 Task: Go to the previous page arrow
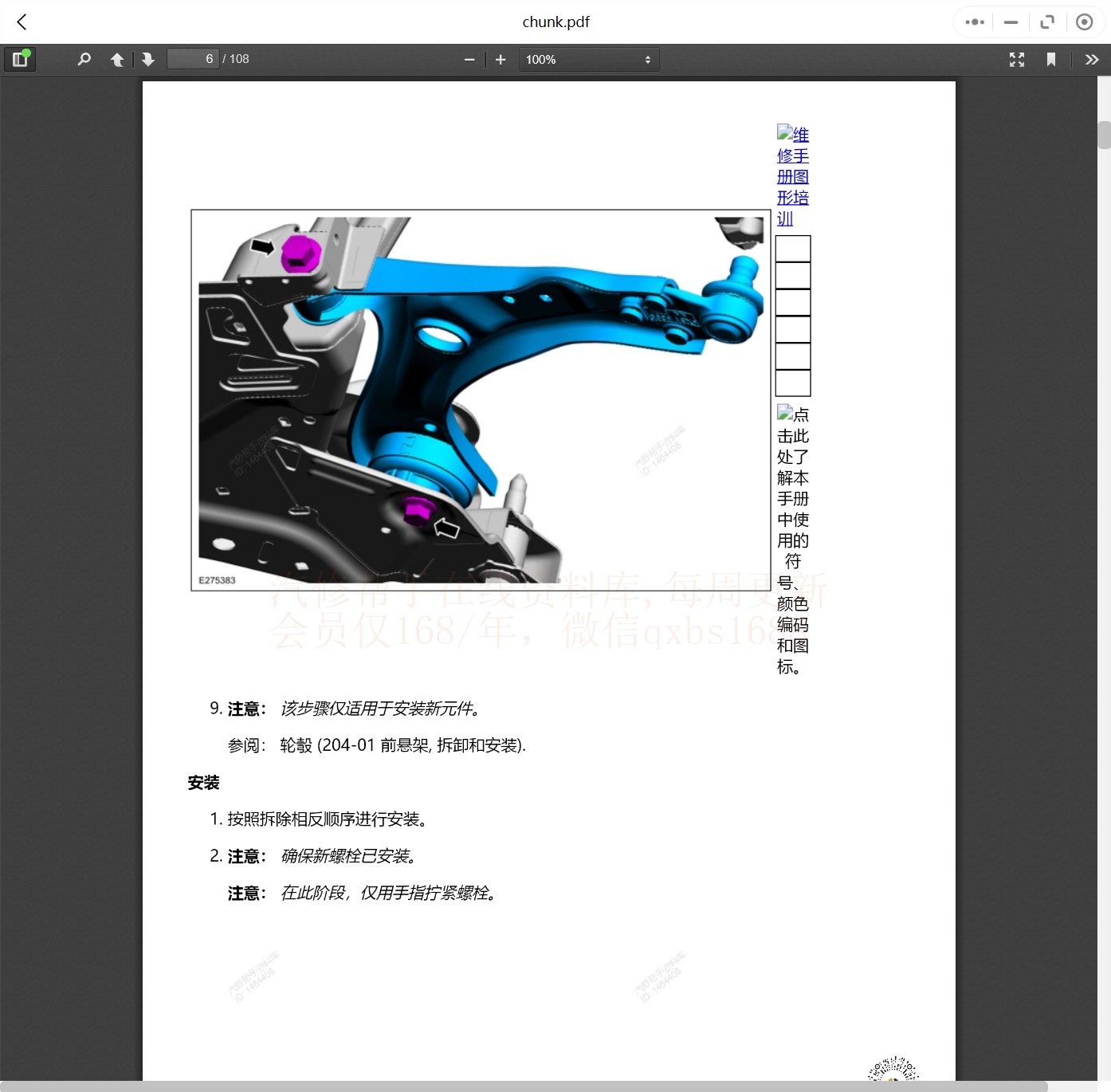(x=116, y=59)
